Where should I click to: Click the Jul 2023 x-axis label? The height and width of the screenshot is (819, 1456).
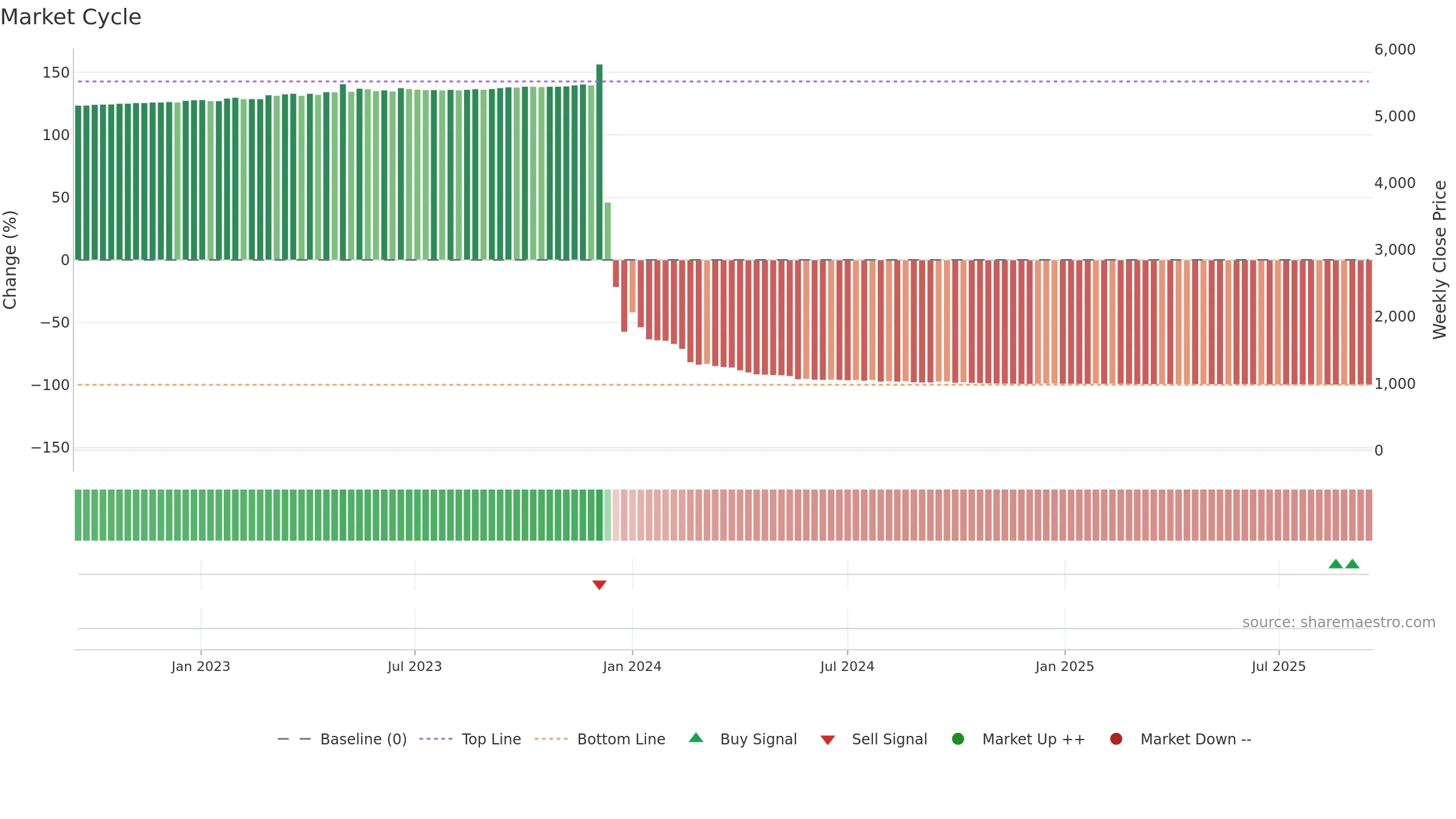point(415,667)
